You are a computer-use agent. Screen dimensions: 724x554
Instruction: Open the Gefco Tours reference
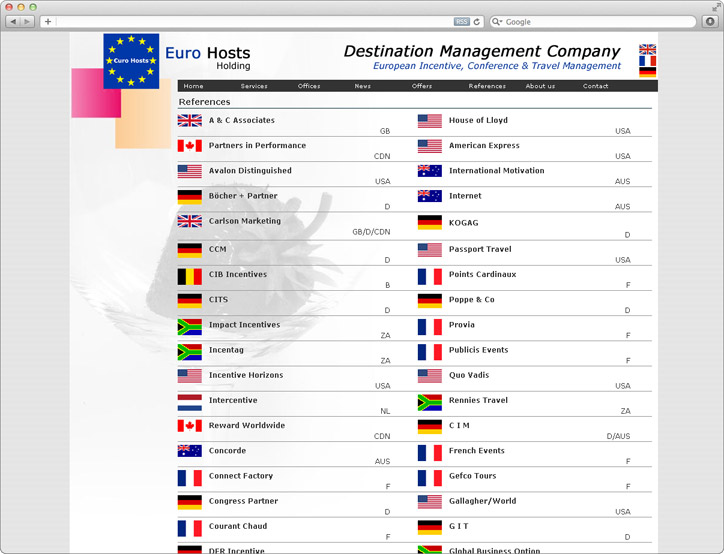pos(472,476)
